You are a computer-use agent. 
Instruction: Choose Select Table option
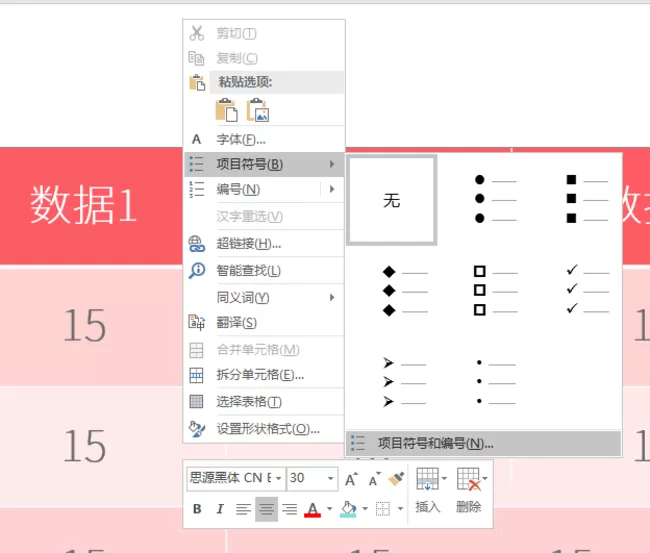[x=264, y=401]
